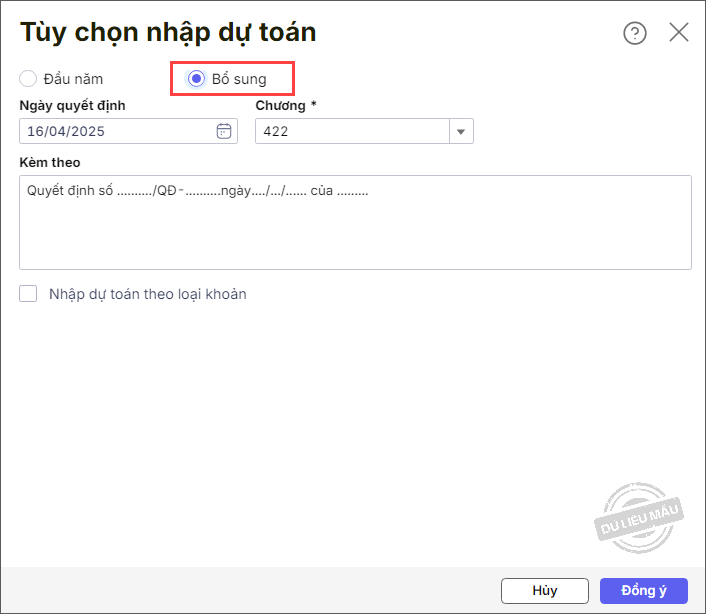Click the Chương required field label
Screen dimensions: 706x614
click(286, 105)
